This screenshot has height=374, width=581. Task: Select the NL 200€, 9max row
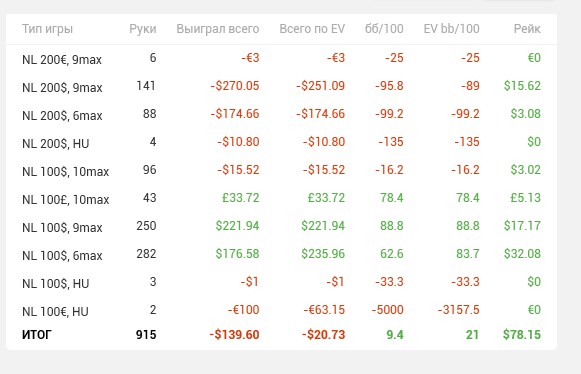(281, 58)
